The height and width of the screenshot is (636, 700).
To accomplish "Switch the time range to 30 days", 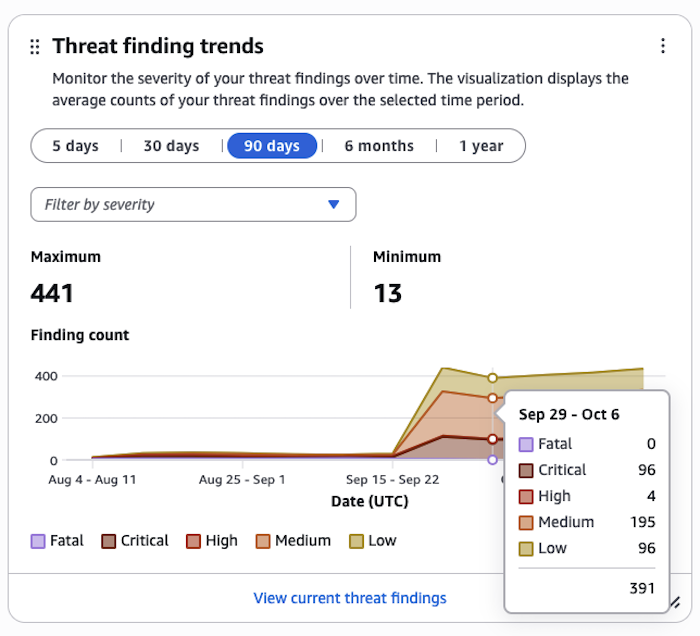I will tap(171, 146).
